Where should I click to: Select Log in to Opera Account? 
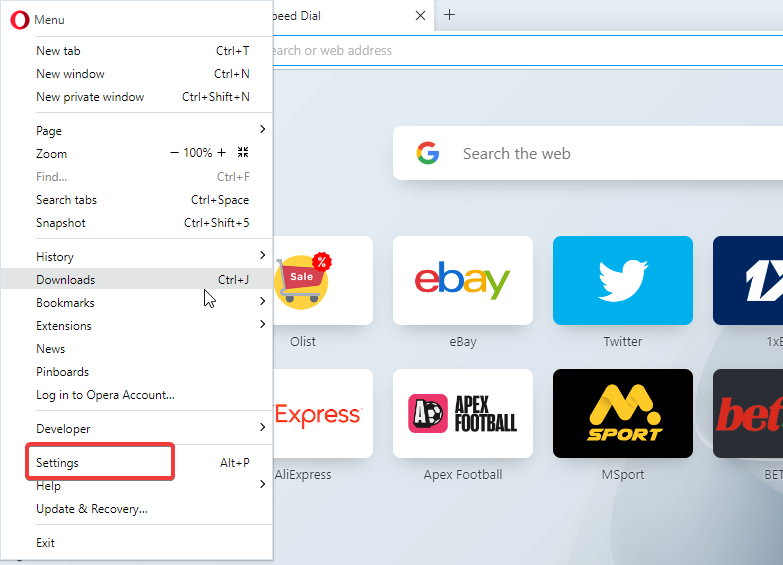(137, 395)
